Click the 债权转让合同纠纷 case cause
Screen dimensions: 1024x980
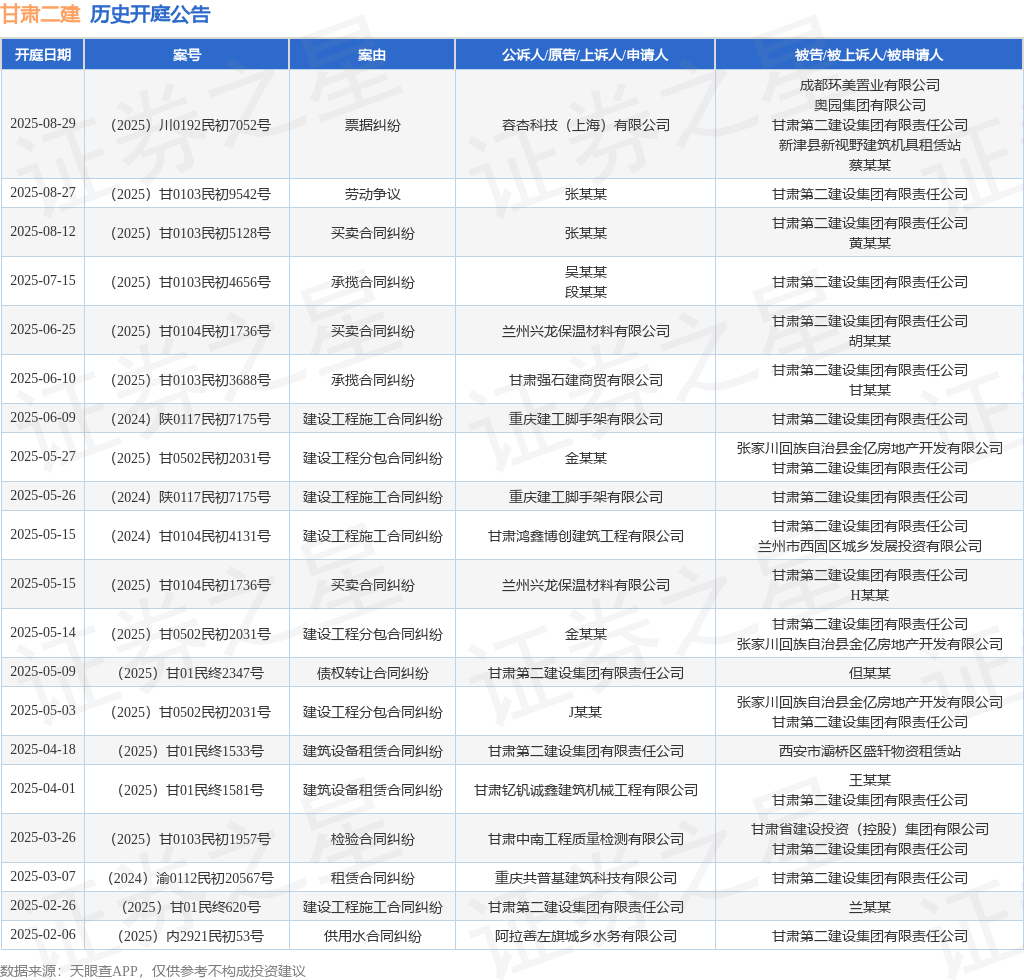372,674
